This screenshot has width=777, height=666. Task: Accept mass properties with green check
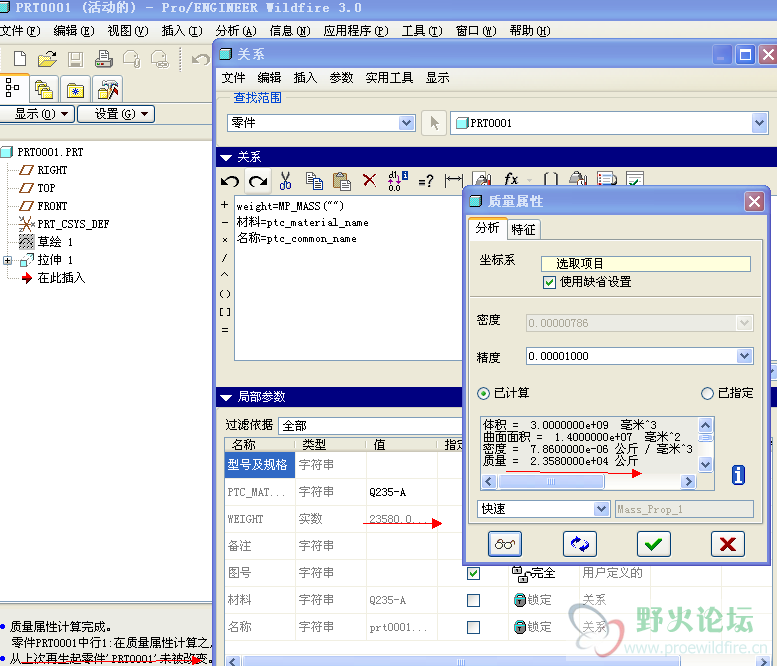coord(654,544)
